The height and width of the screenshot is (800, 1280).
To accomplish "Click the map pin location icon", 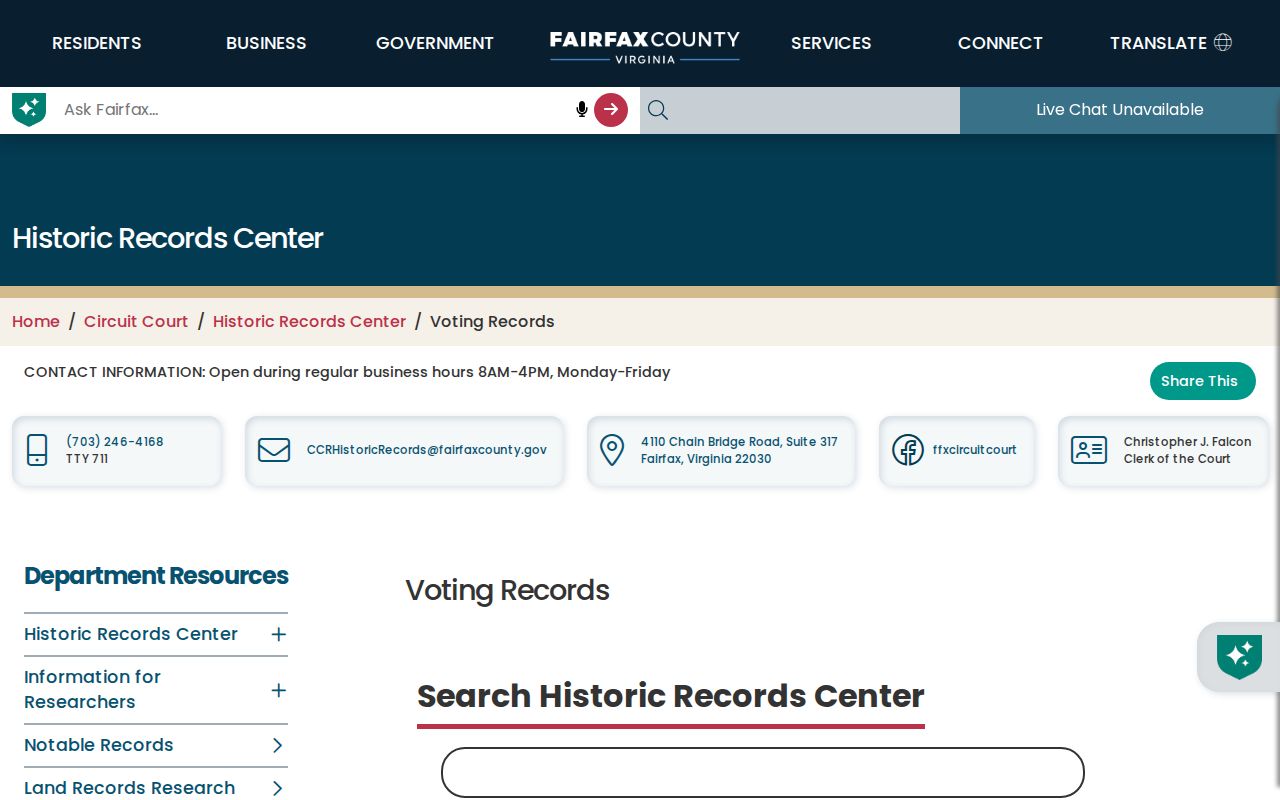I will tap(612, 450).
